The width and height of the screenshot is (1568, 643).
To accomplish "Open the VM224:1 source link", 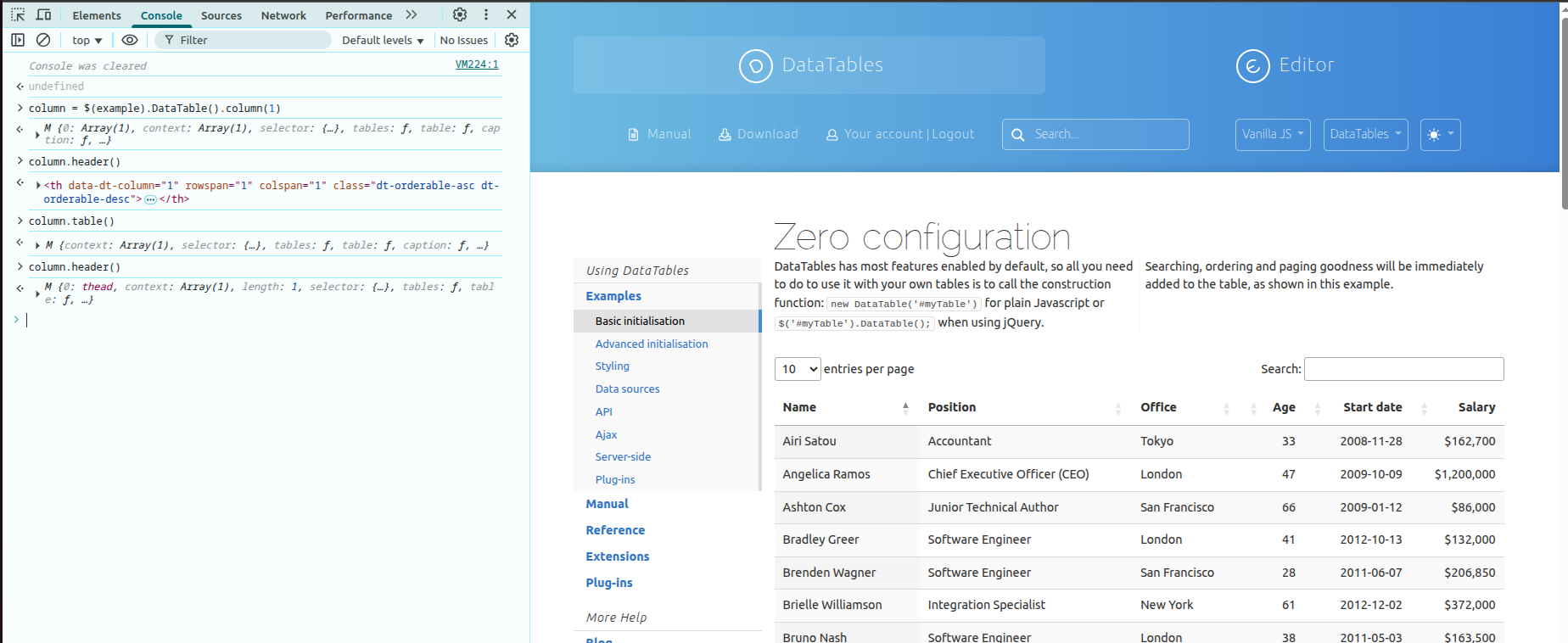I will pos(477,64).
